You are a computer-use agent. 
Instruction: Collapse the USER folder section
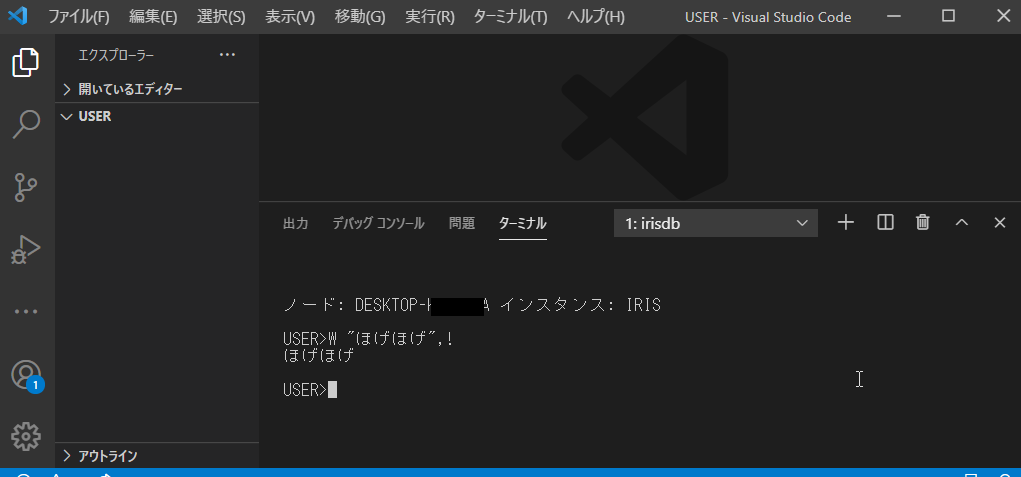94,116
